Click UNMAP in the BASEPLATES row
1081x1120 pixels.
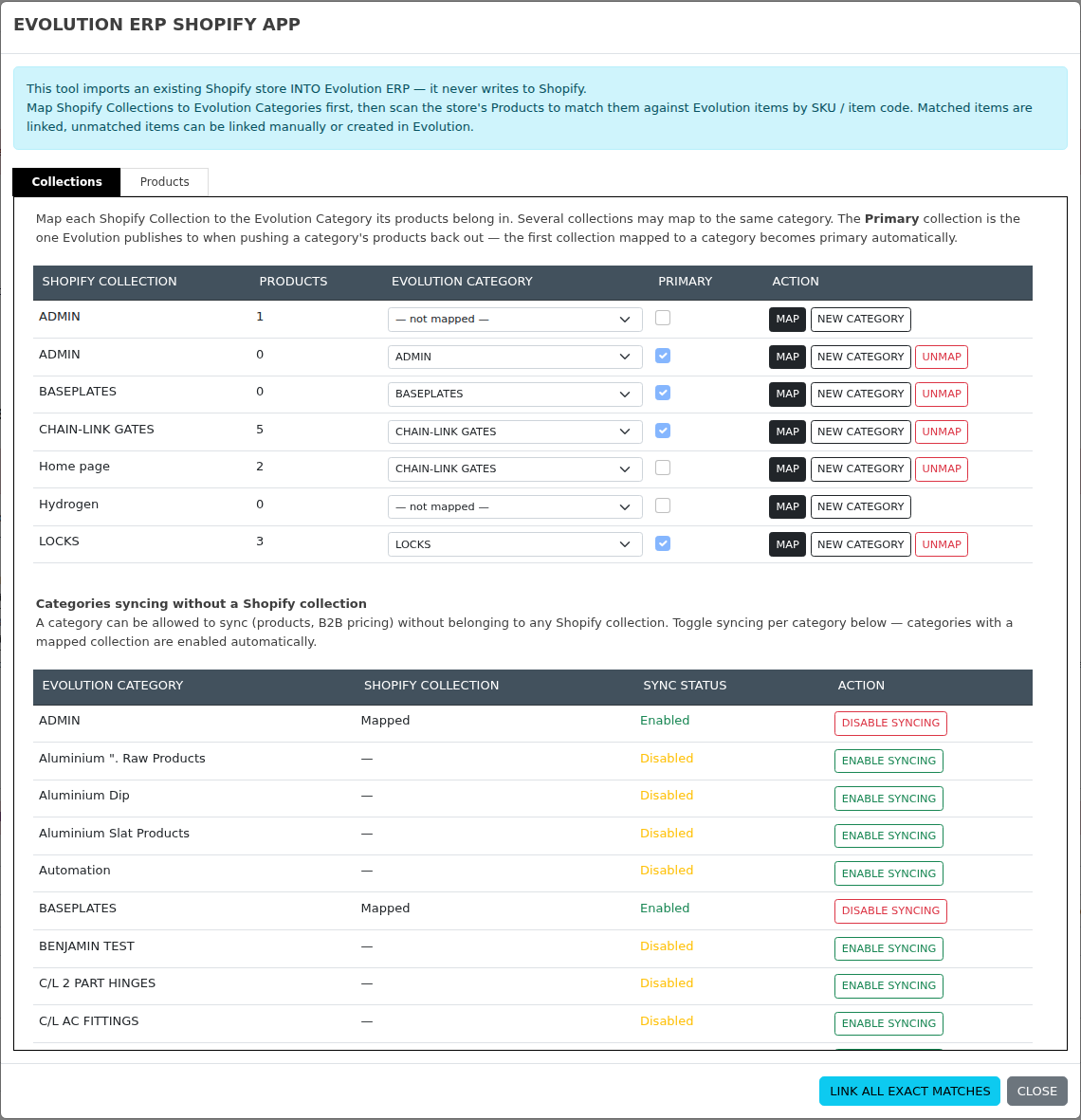[941, 394]
